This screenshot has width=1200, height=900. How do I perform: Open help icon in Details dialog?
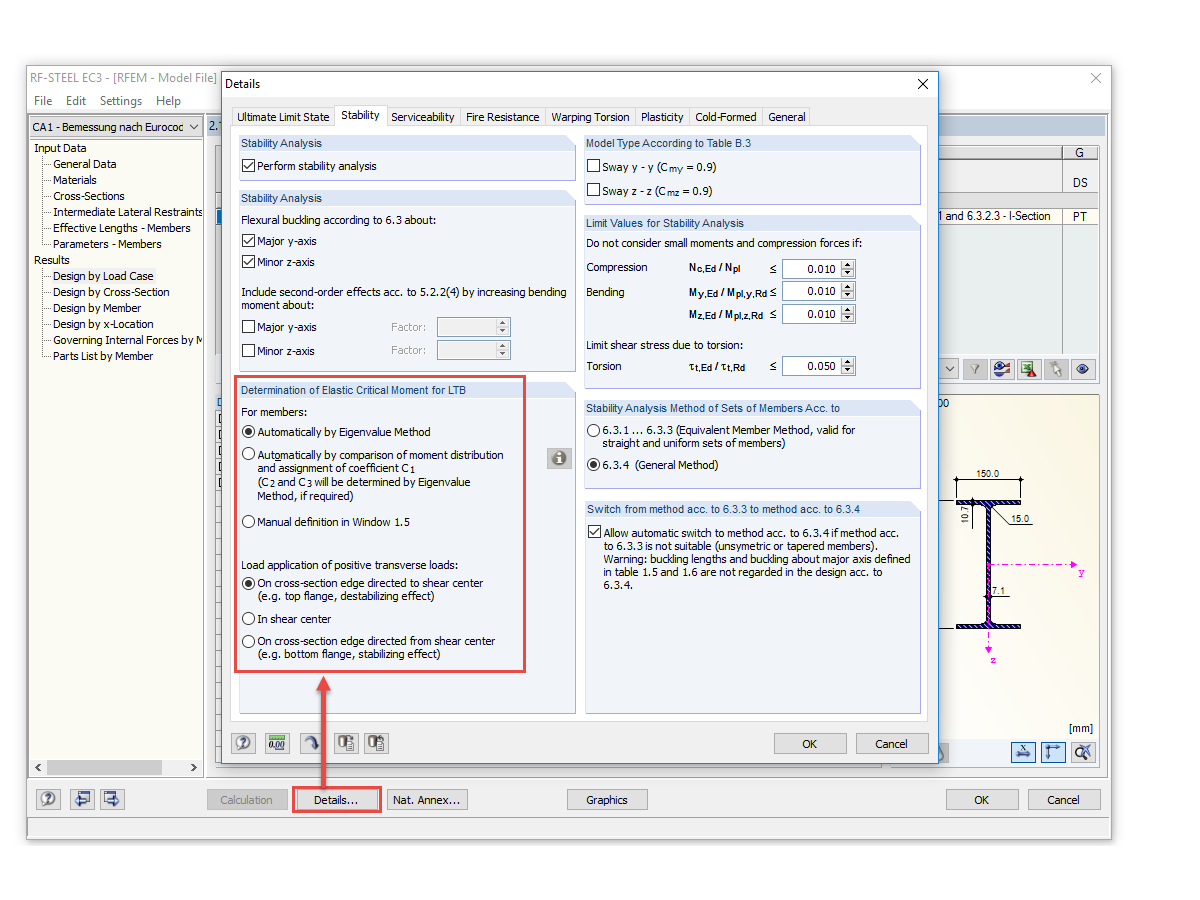[x=243, y=743]
